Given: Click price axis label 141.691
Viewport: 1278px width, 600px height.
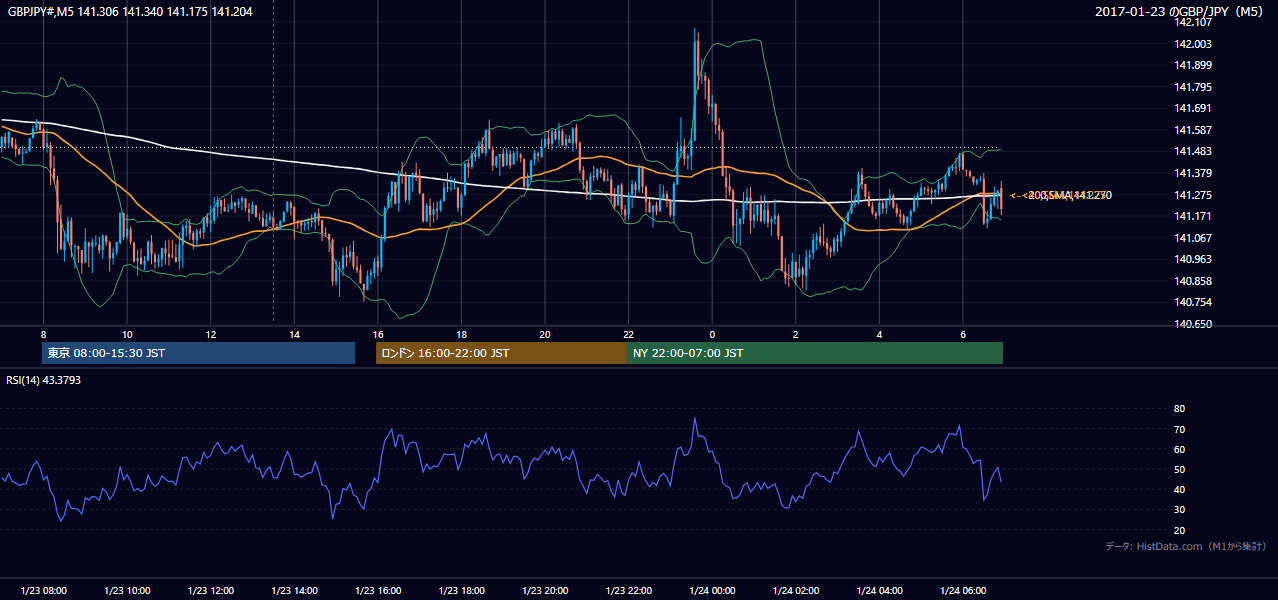Looking at the screenshot, I should [1194, 108].
